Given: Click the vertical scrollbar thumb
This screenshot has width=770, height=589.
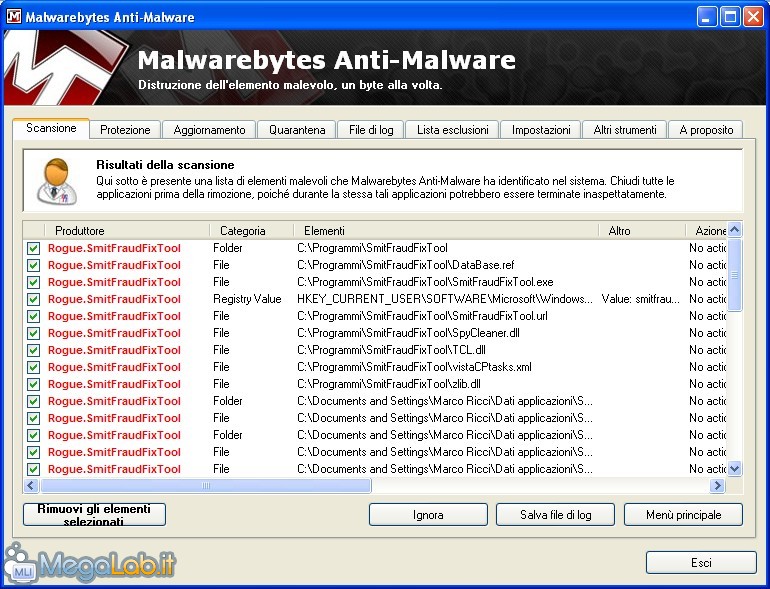Looking at the screenshot, I should tap(735, 275).
